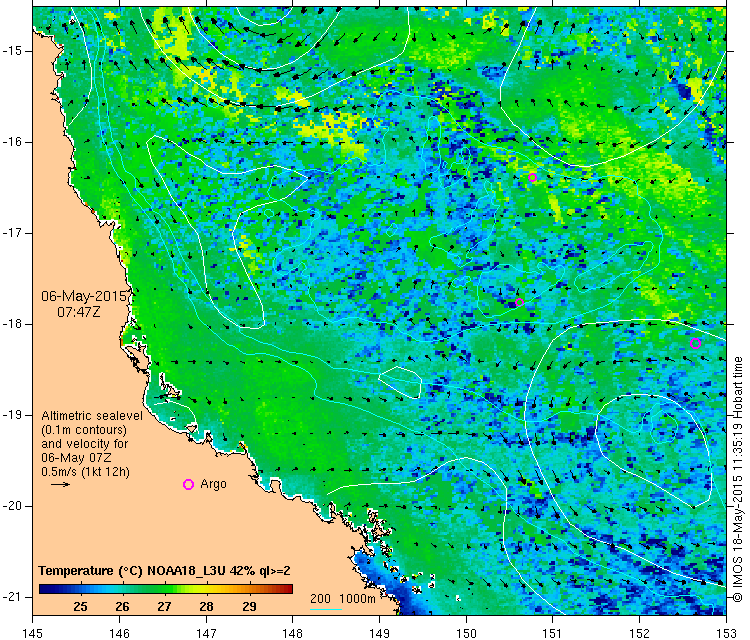Screen dimensions: 750x640
Task: Click the Argo float marker near 16.4S 150.8E
Action: (x=532, y=177)
